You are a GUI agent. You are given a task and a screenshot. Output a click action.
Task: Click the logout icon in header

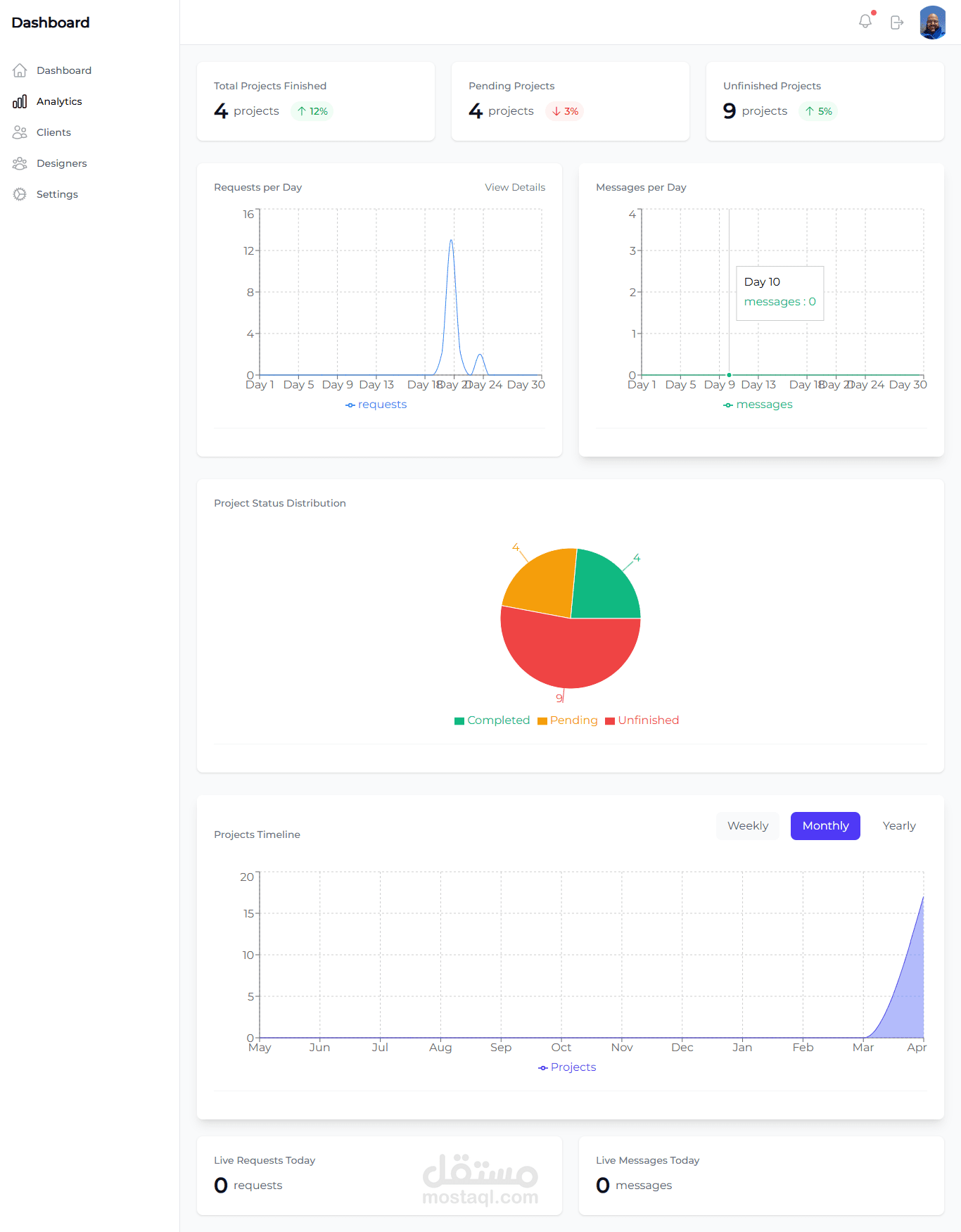pyautogui.click(x=897, y=23)
